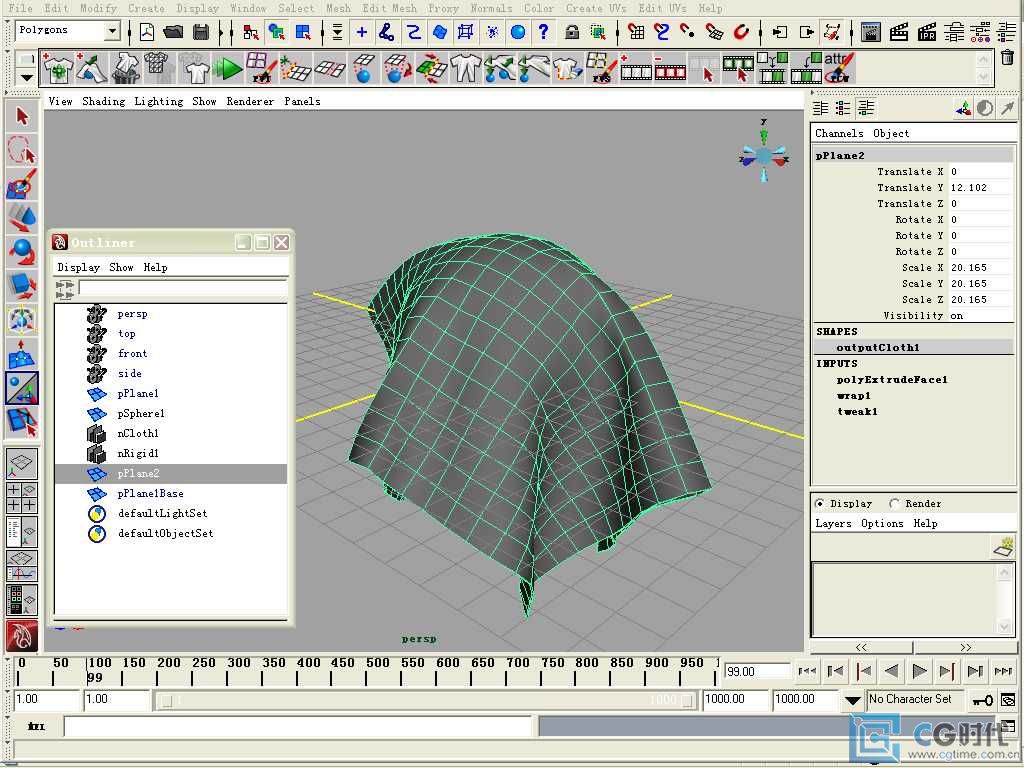Viewport: 1024px width, 768px height.
Task: Select the Render radio button
Action: (x=894, y=504)
